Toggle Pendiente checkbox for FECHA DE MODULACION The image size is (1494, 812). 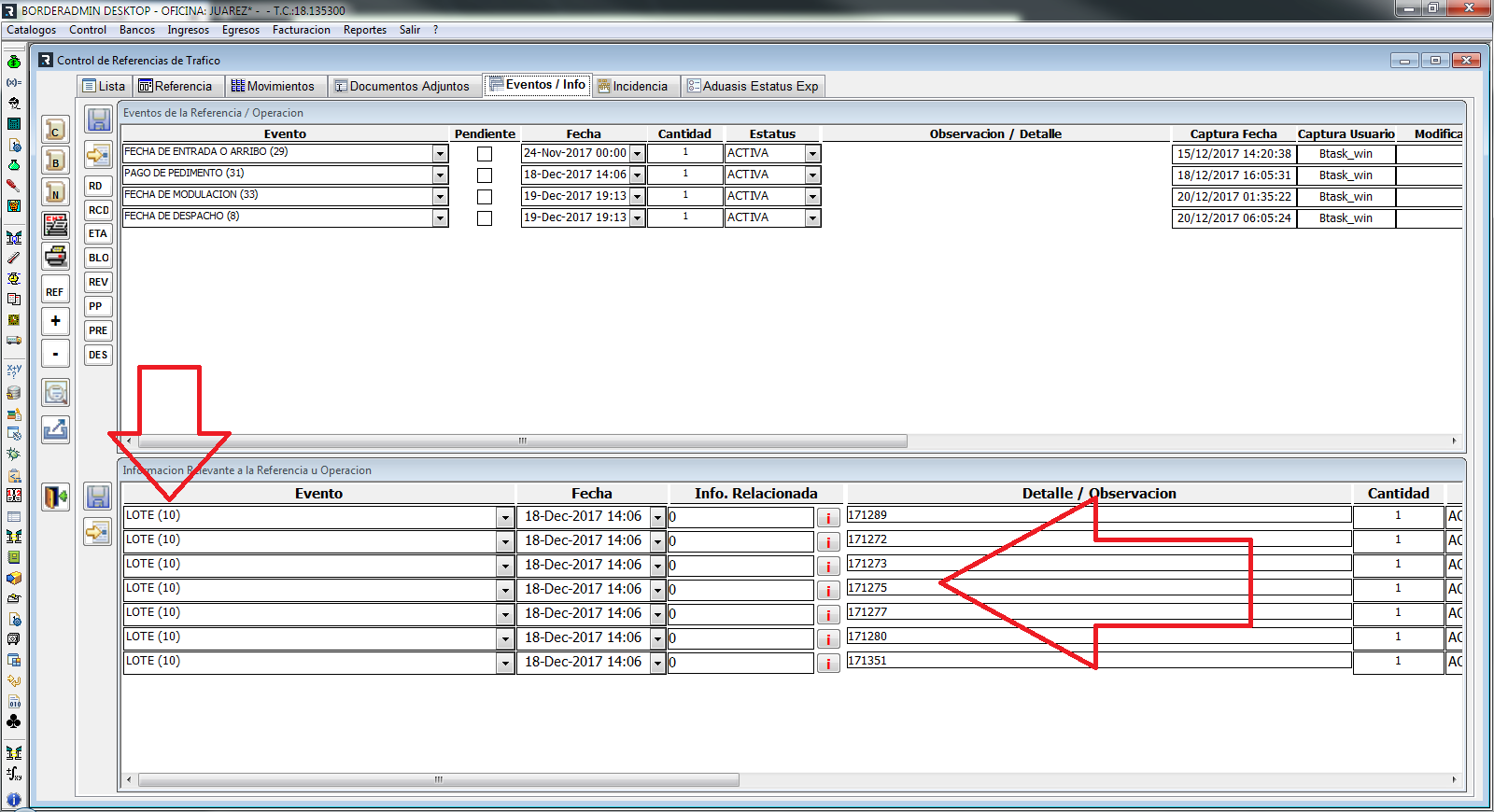coord(485,197)
